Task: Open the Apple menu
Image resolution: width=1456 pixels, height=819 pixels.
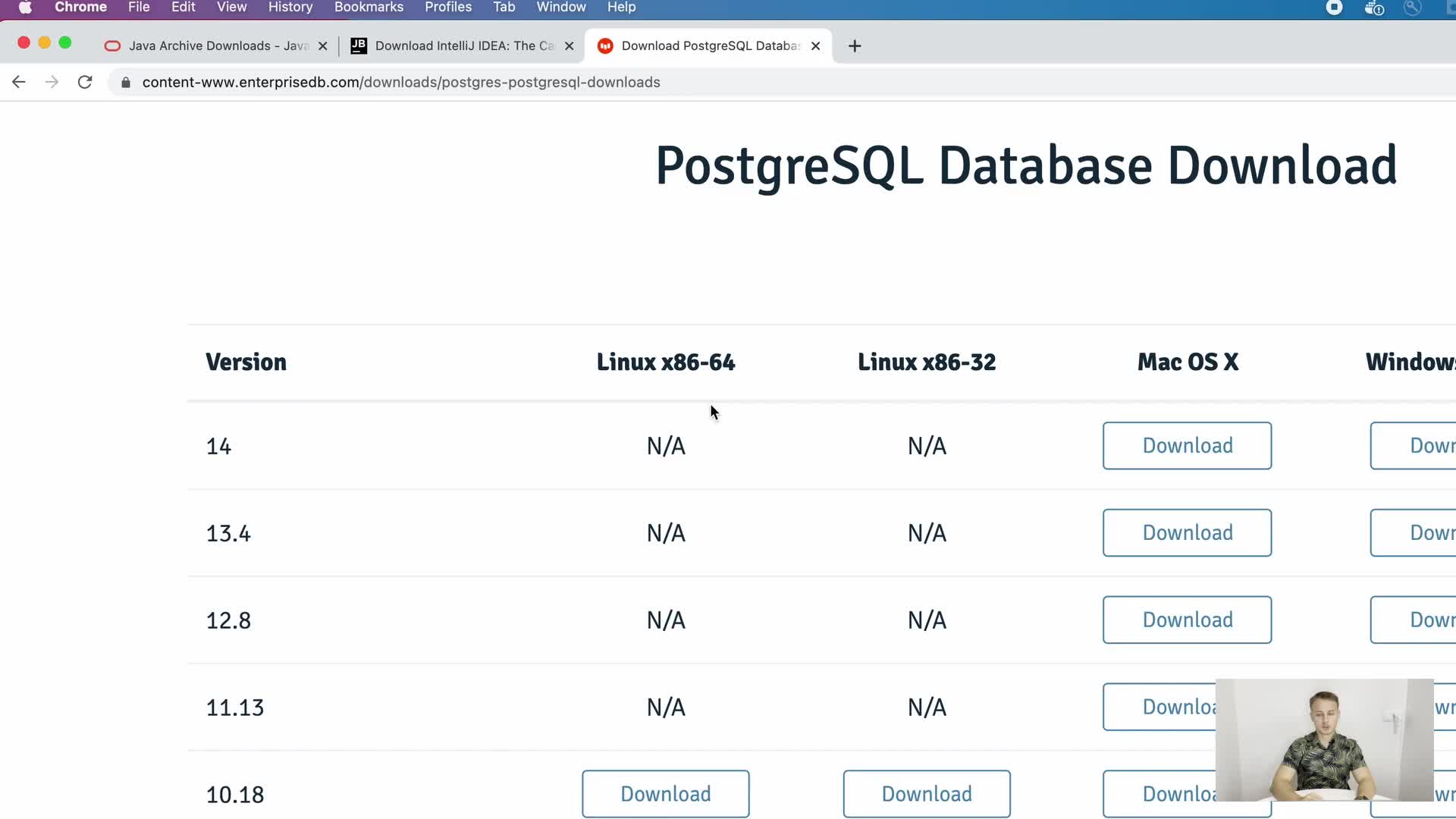Action: point(25,8)
